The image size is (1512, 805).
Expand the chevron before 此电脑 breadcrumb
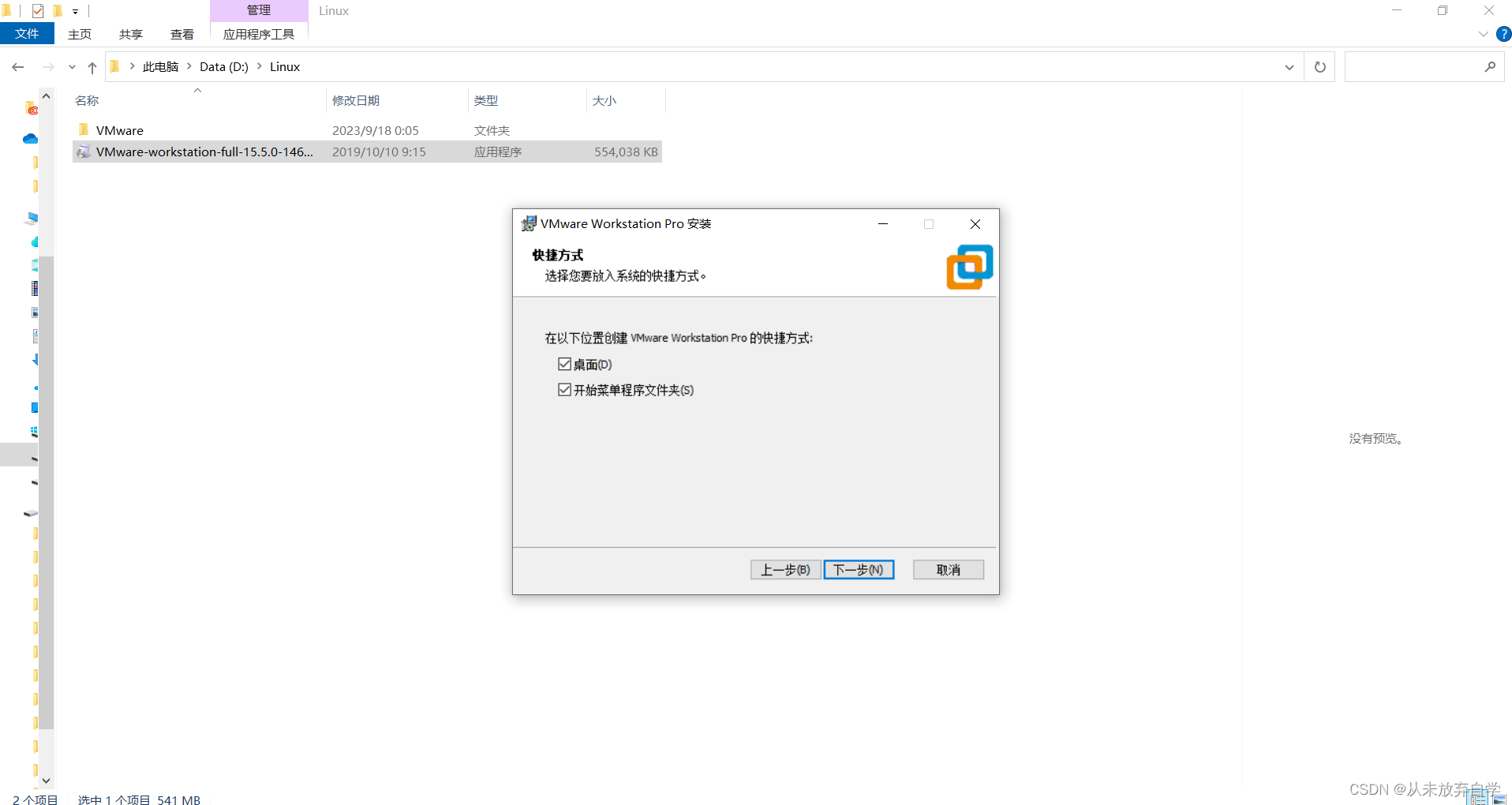click(132, 66)
